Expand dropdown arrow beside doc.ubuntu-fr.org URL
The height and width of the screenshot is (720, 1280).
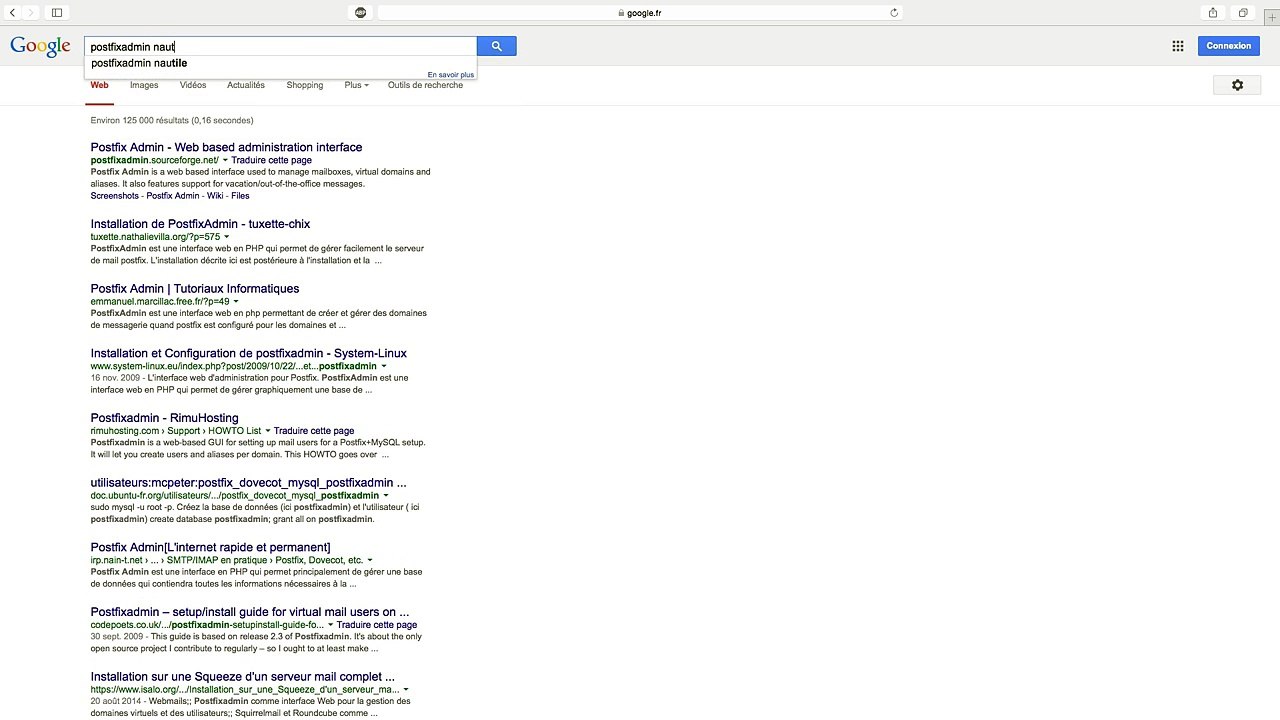click(385, 496)
